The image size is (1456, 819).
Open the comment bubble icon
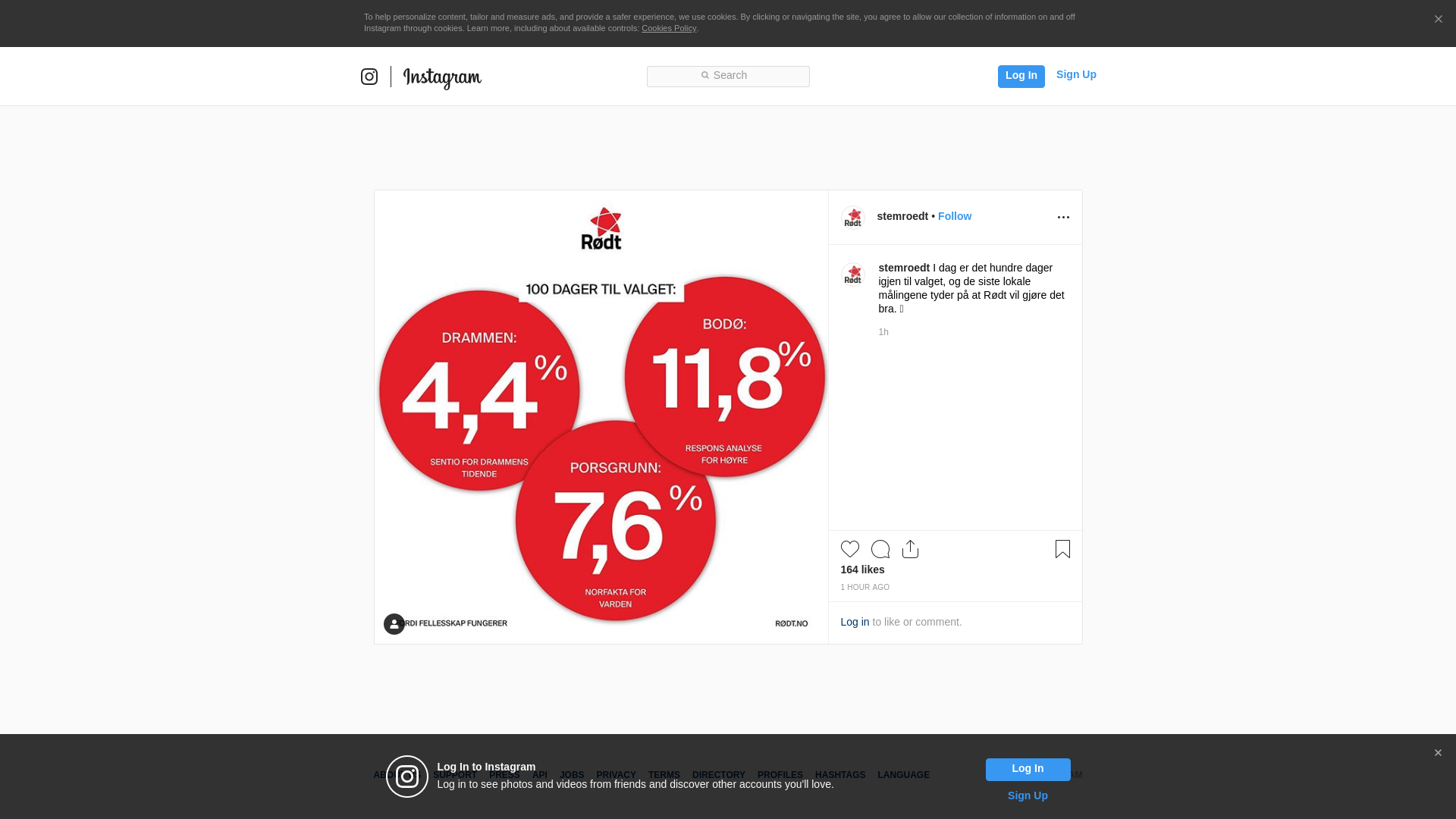click(x=880, y=549)
